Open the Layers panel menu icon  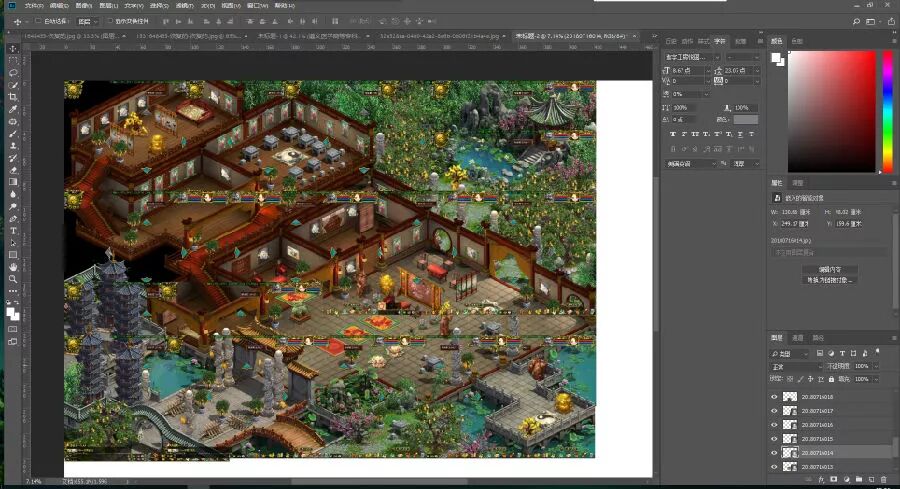coord(893,338)
